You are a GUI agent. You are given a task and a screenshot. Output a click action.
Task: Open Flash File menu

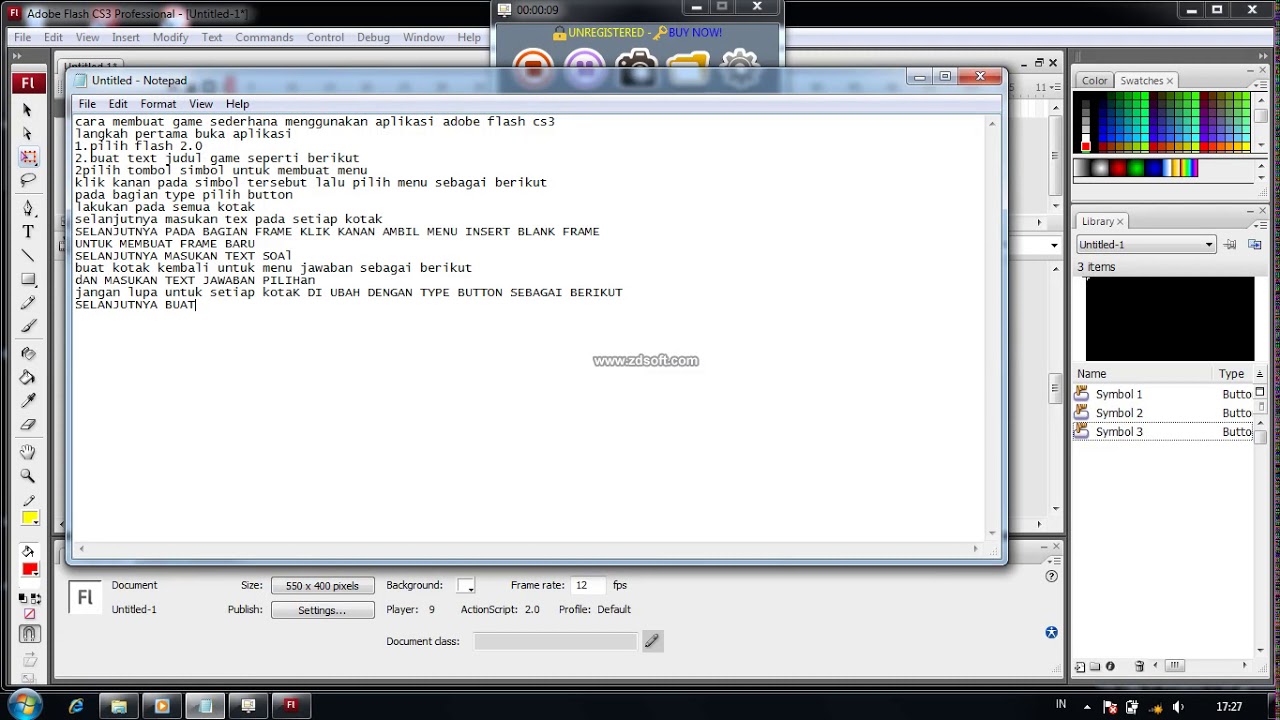point(22,37)
